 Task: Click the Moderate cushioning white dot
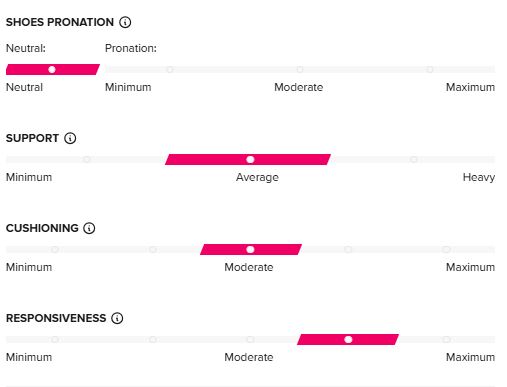click(x=250, y=249)
